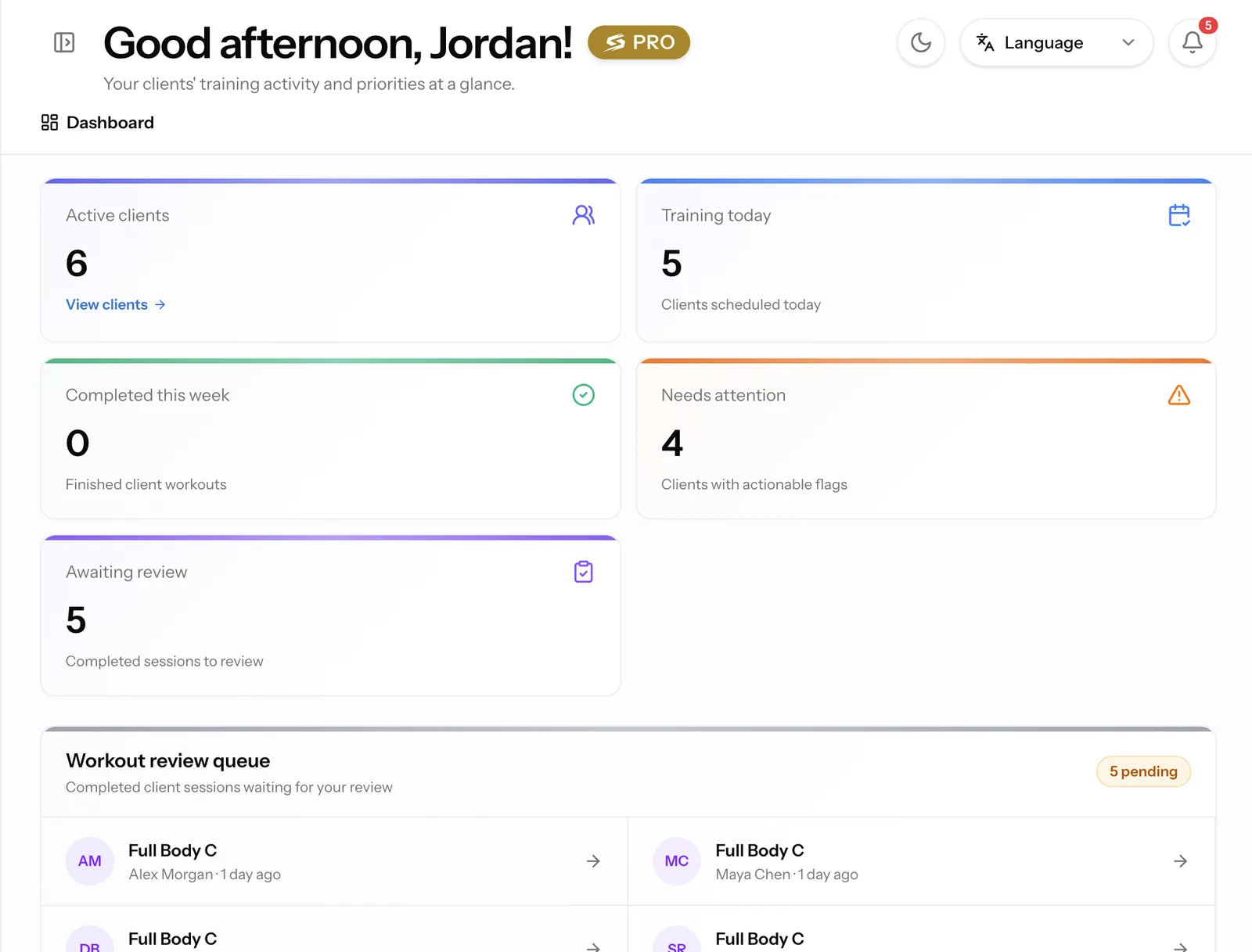Click the 5 pending badge

(1143, 771)
